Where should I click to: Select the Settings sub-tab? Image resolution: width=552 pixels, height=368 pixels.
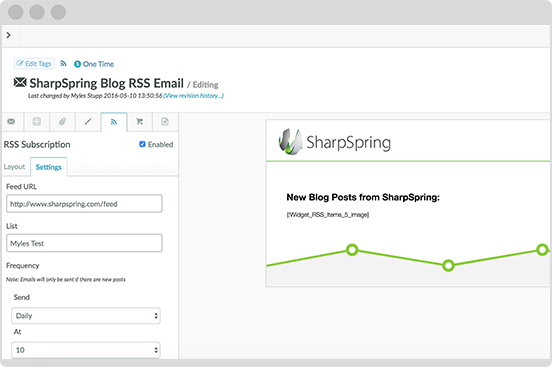point(49,167)
